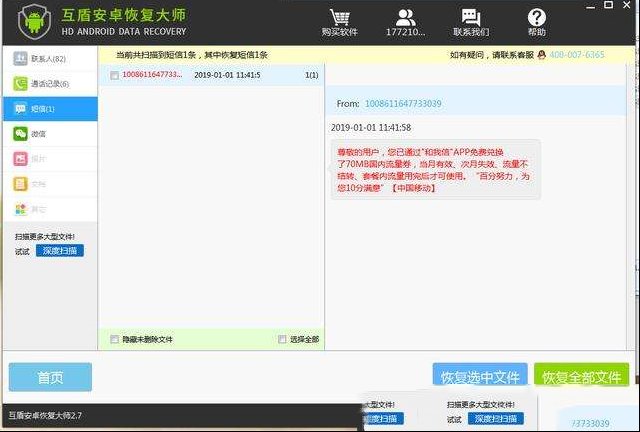Open the 帮助 question mark icon
Image resolution: width=640 pixels, height=432 pixels.
click(536, 18)
